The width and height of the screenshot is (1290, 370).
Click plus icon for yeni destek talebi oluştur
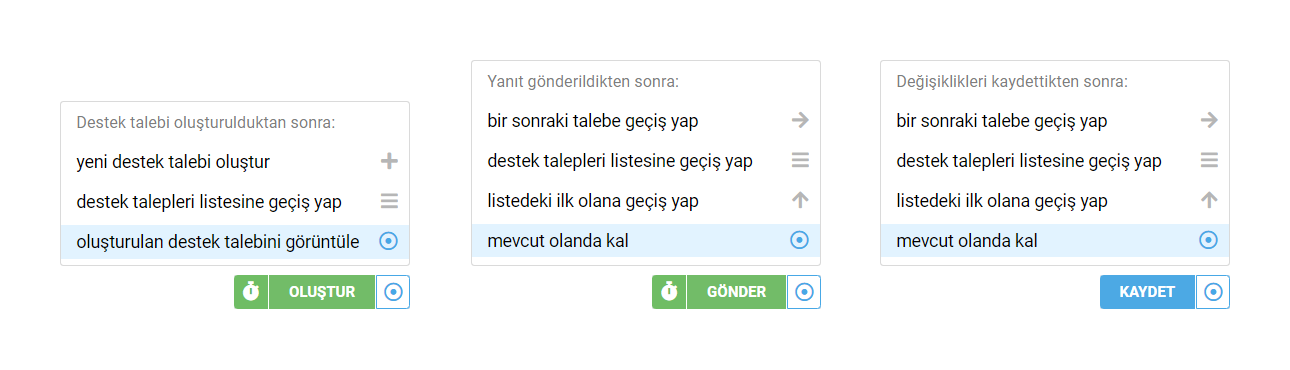(x=390, y=161)
